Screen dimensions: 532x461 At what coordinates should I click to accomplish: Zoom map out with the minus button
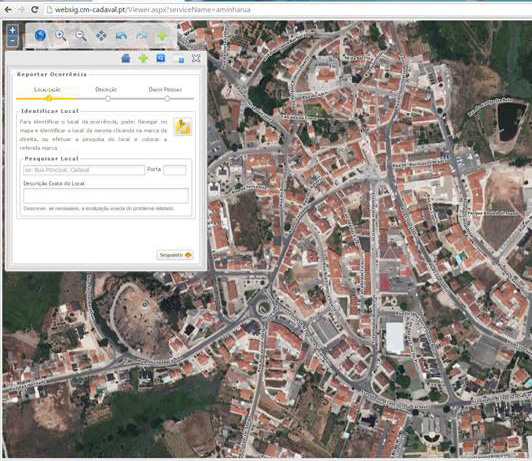12,41
